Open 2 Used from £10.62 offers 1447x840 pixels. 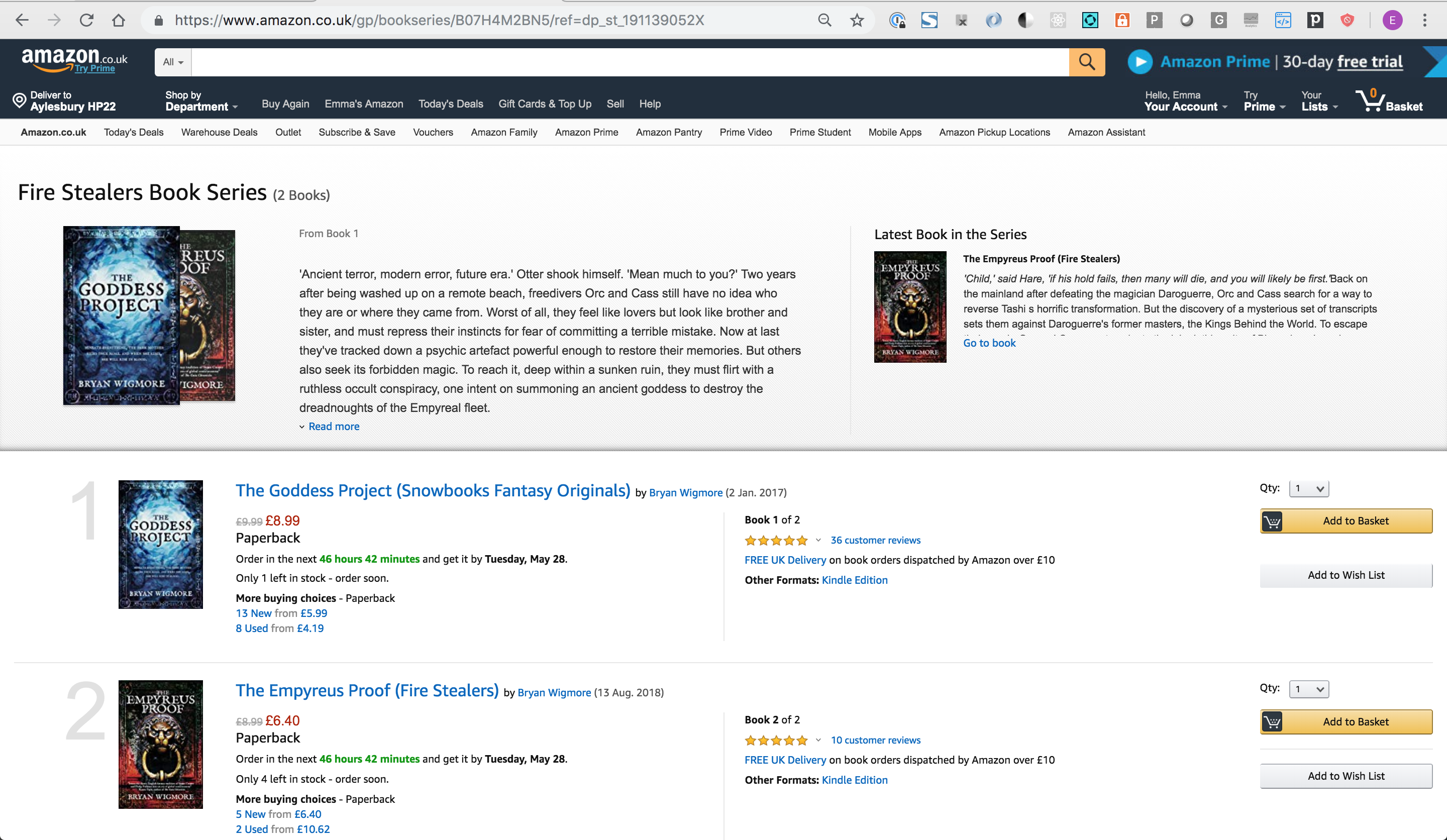click(282, 829)
